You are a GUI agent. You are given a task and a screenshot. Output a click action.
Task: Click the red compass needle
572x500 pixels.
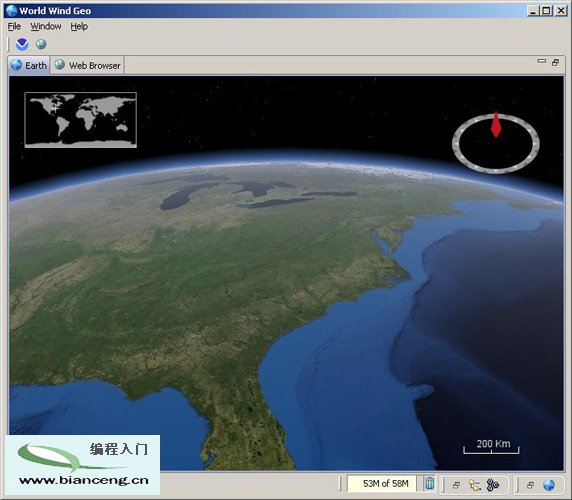coord(496,124)
